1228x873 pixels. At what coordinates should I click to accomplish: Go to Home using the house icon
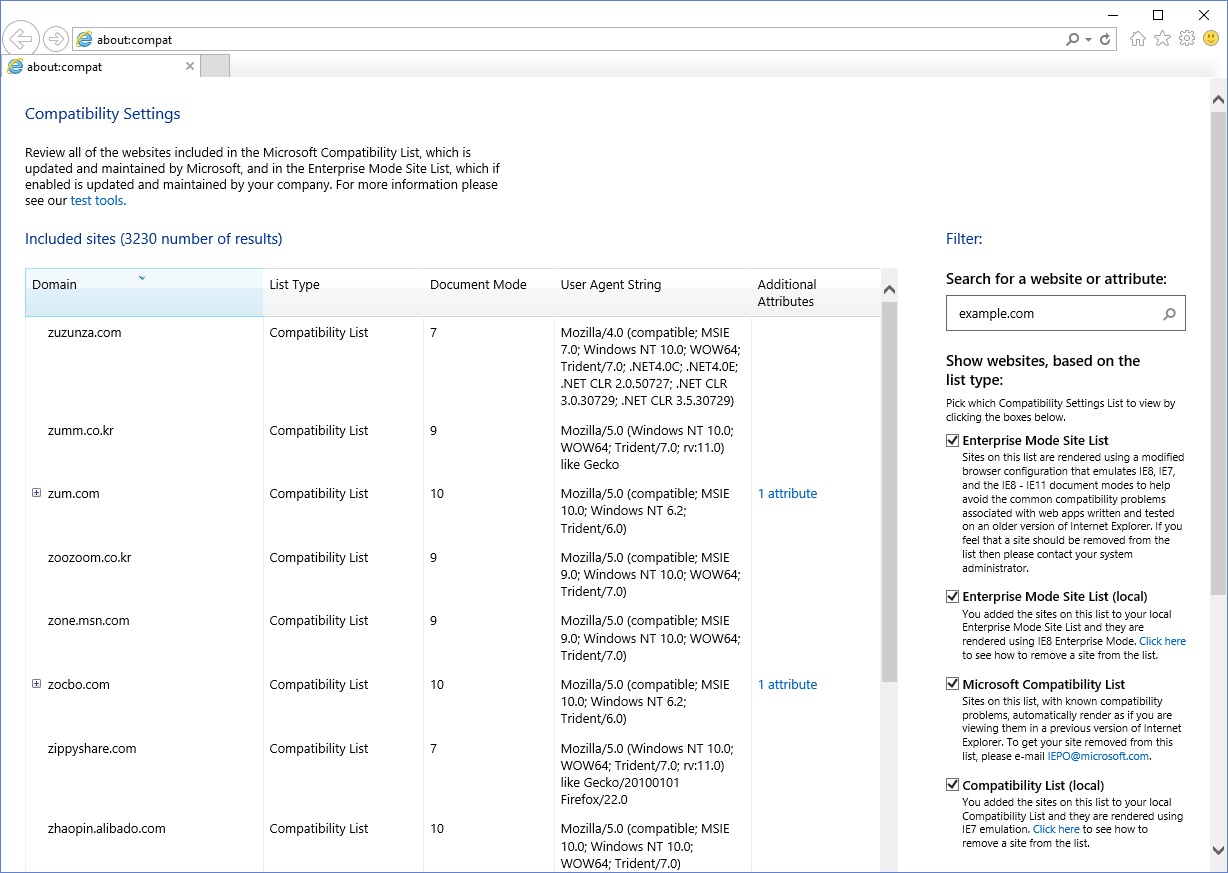[1137, 39]
